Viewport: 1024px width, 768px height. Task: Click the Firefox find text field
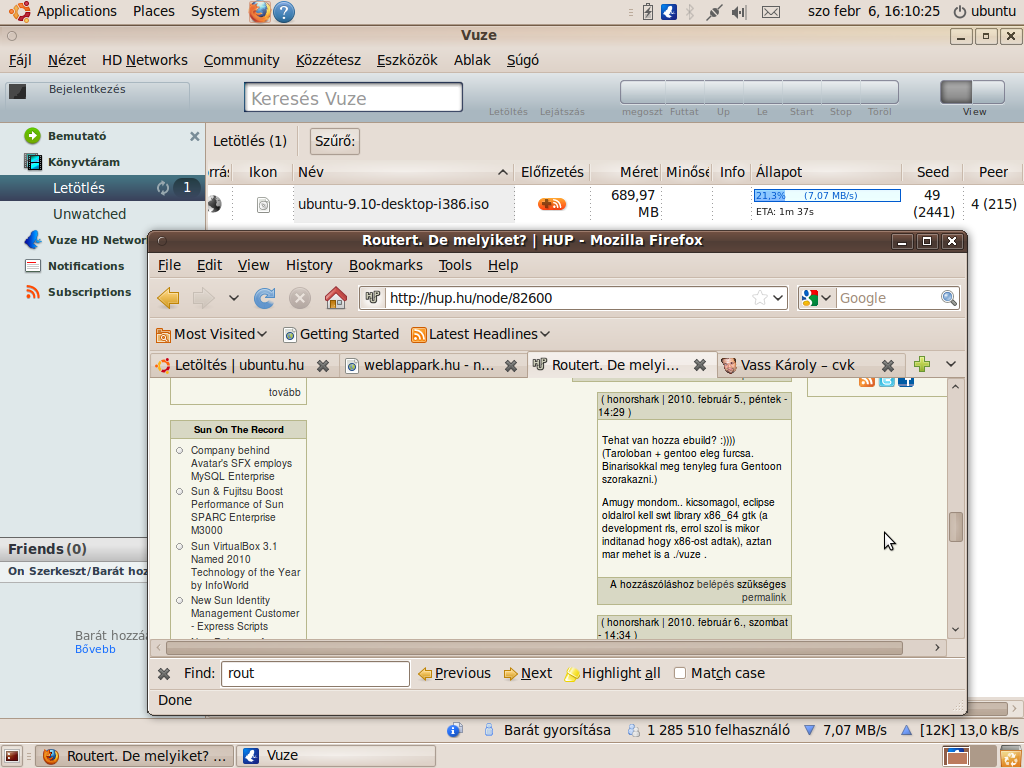(x=315, y=673)
